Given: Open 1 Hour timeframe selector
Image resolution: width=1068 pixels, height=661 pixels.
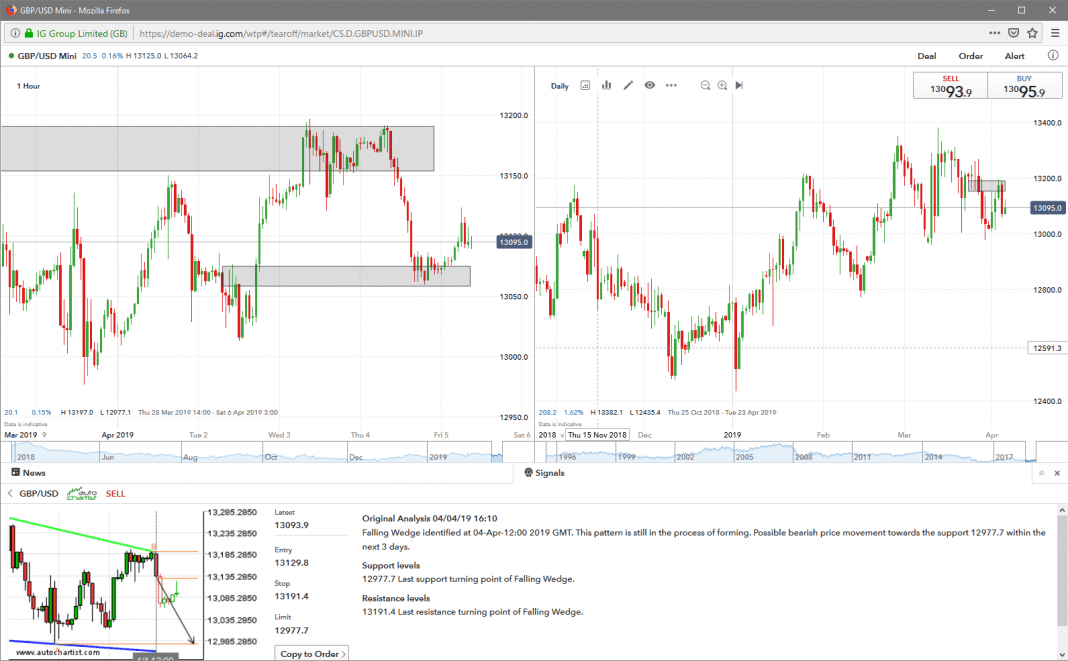Looking at the screenshot, I should pos(28,86).
